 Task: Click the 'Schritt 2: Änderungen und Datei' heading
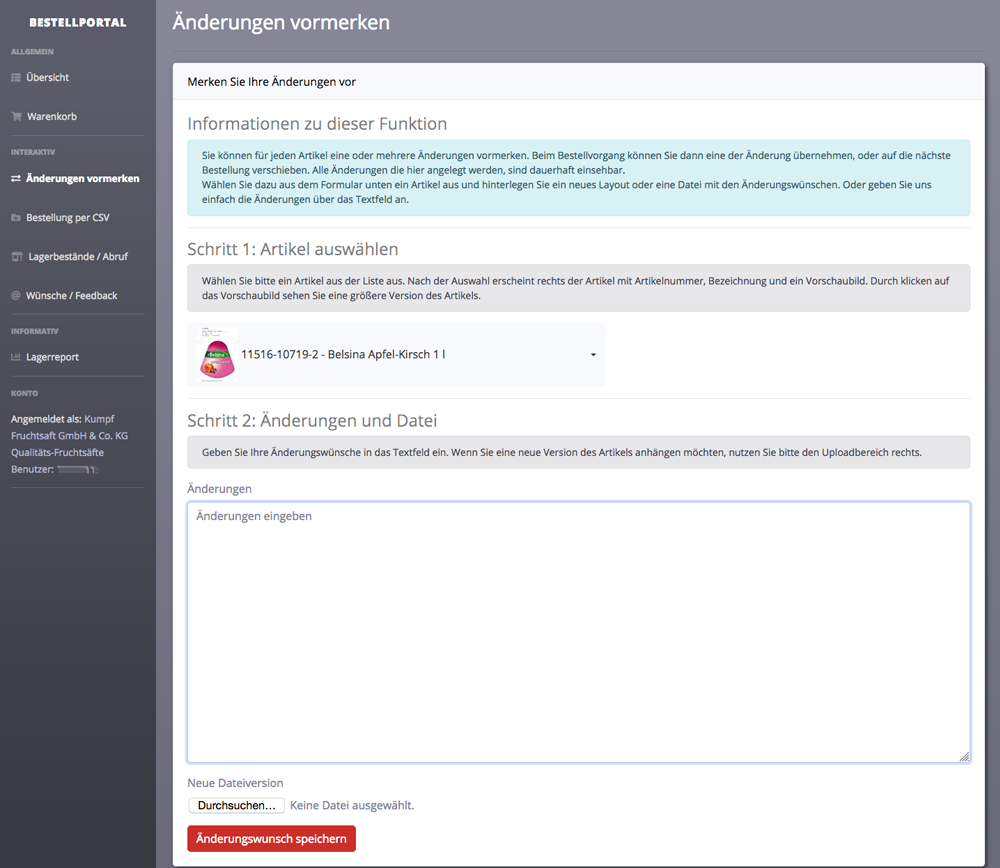312,420
